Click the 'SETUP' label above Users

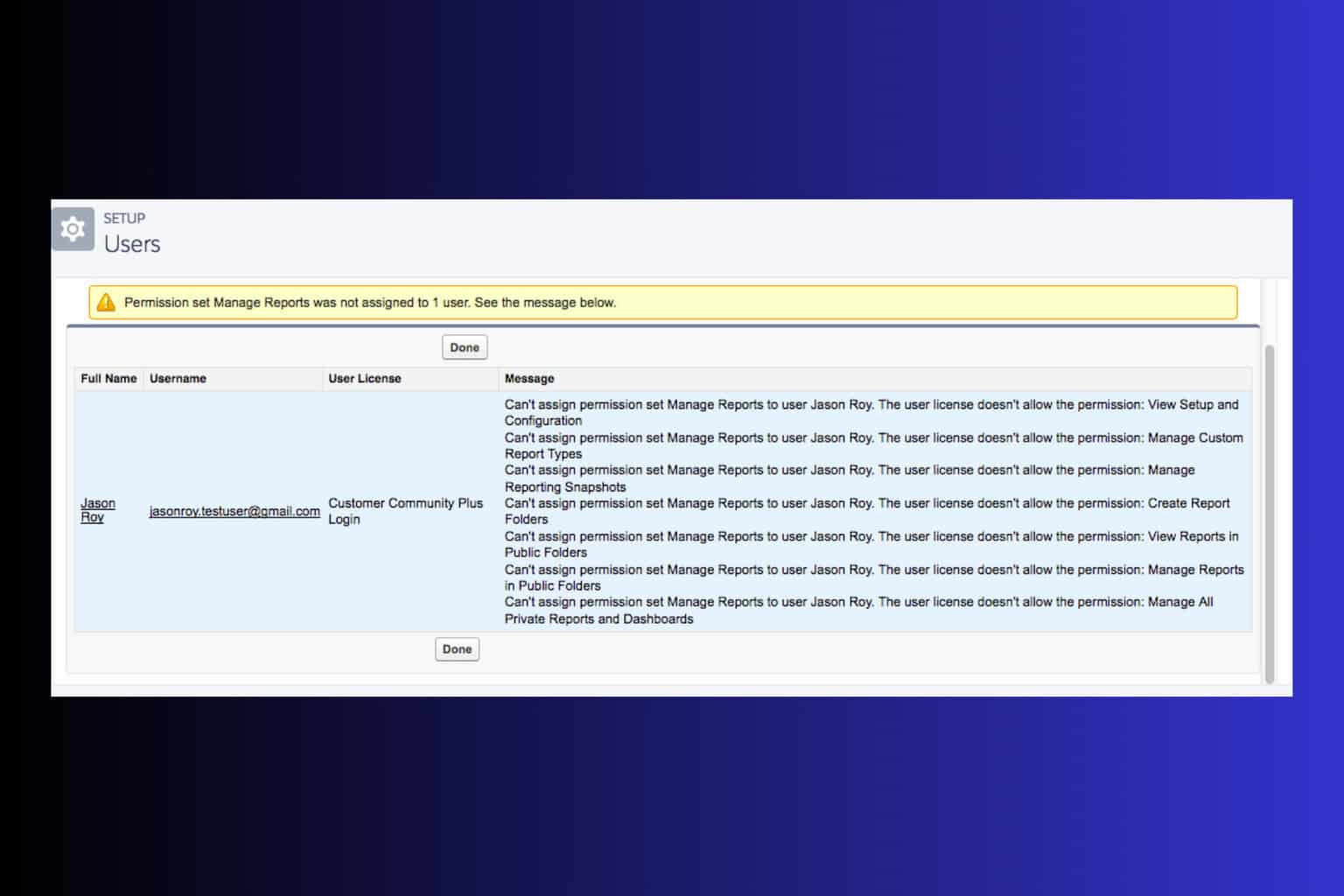[x=124, y=218]
